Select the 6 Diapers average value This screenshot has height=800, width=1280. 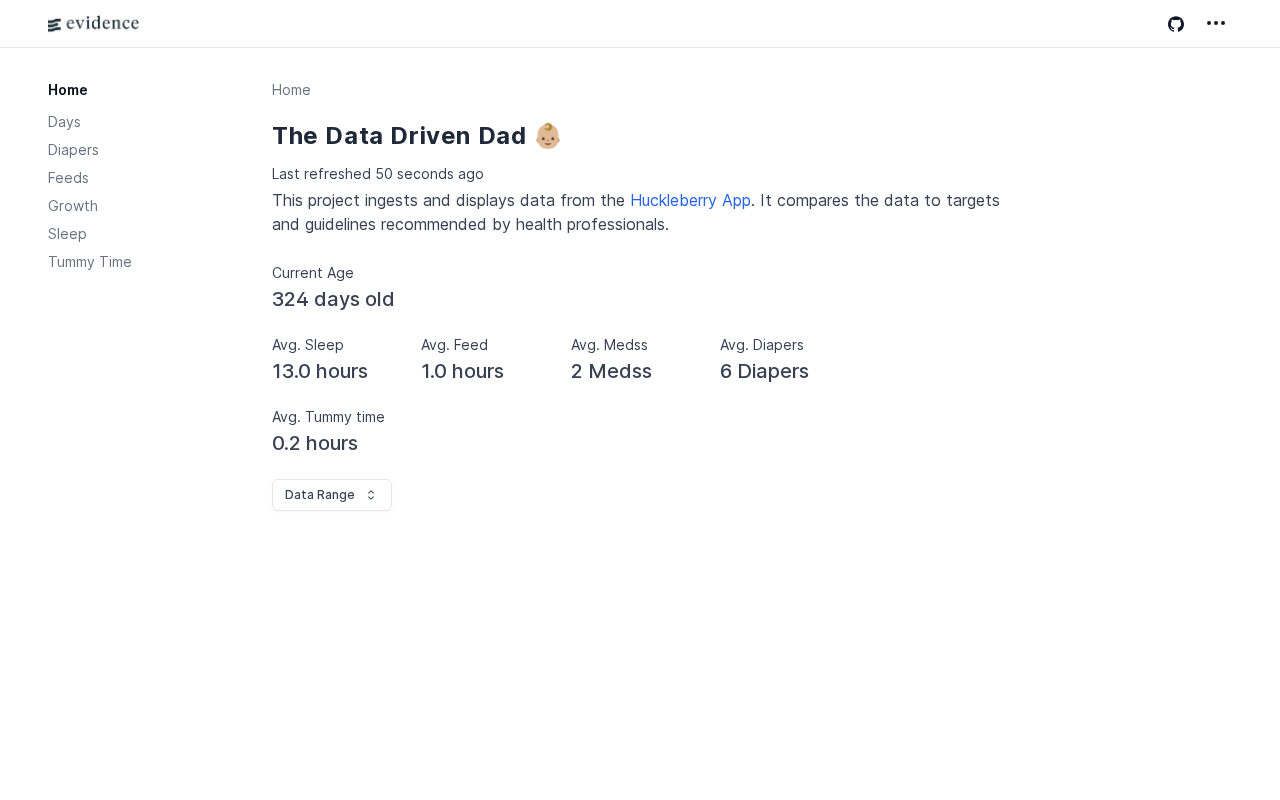click(764, 371)
